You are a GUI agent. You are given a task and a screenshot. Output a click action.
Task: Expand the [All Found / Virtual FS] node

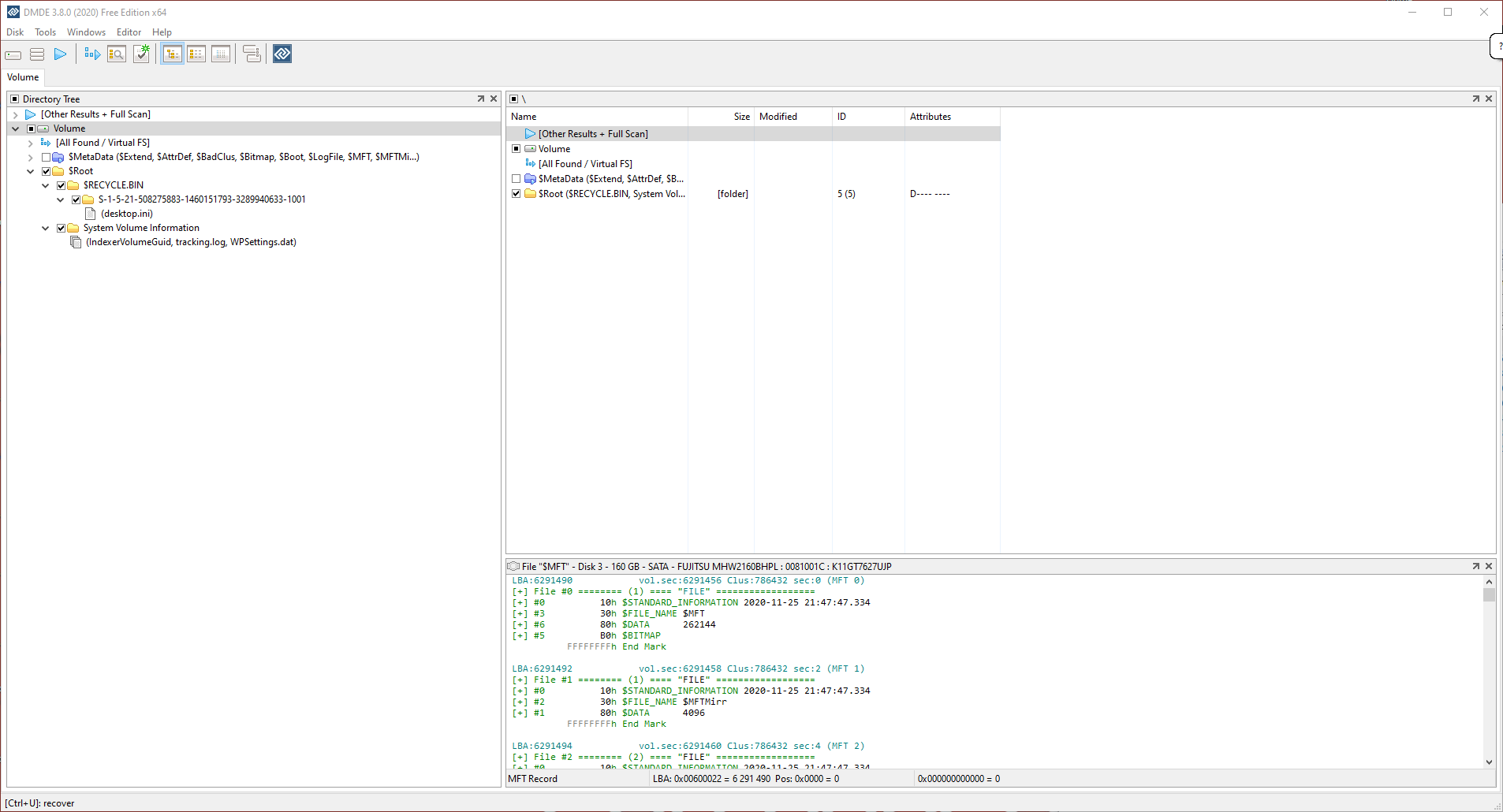31,143
